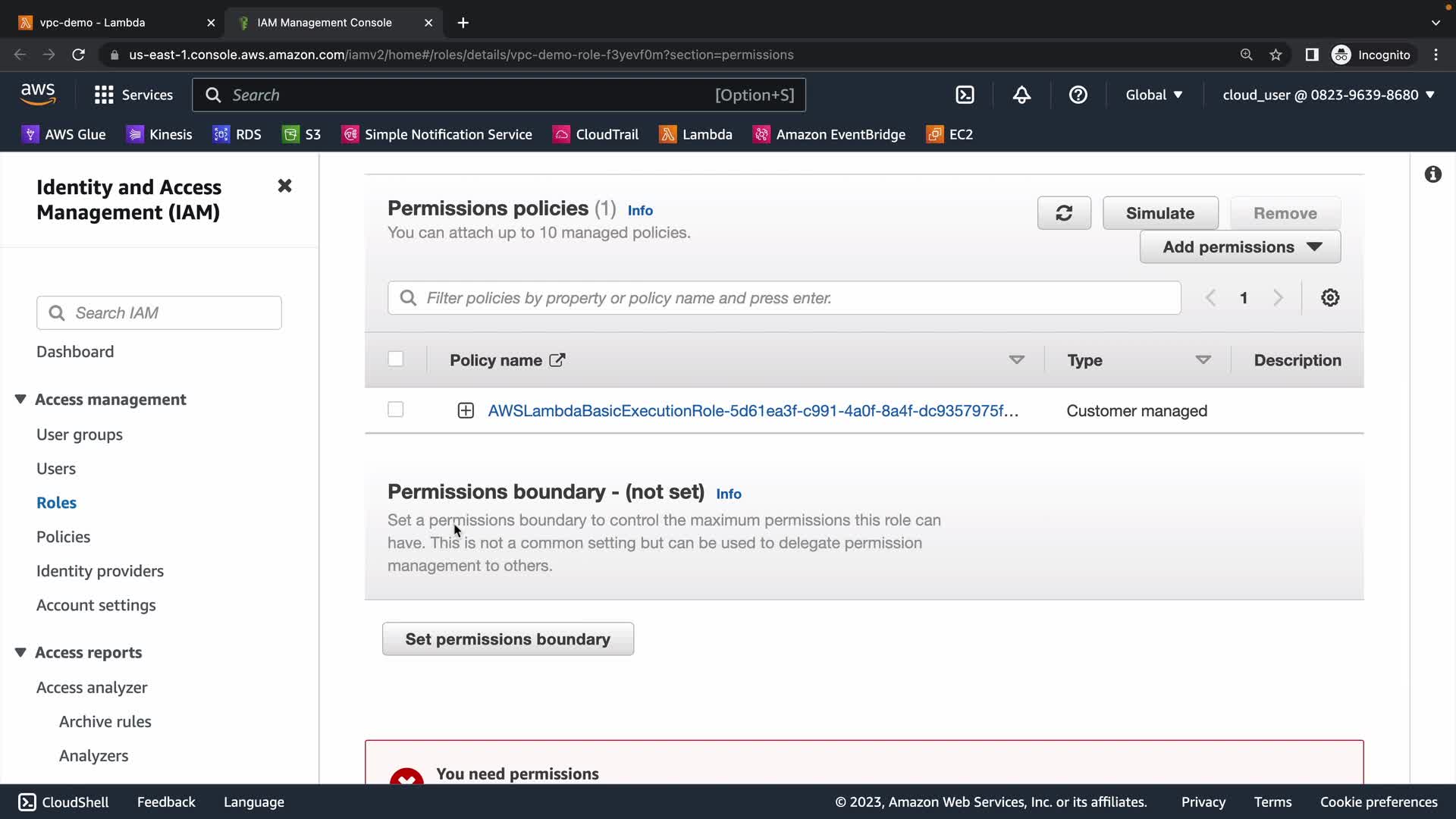This screenshot has width=1456, height=819.
Task: Open the Lambda bookmark shortcut
Action: tap(695, 134)
